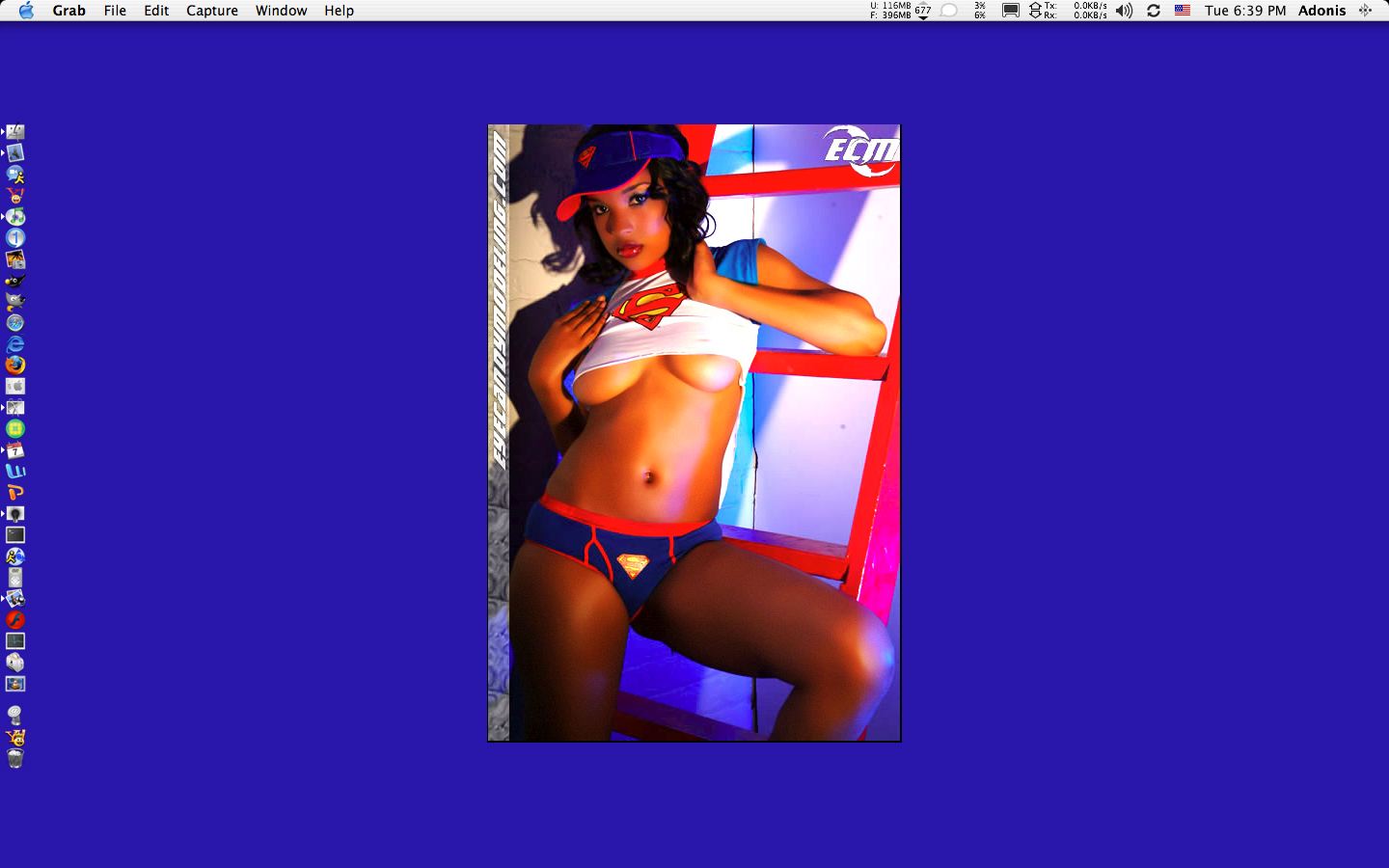The image size is (1389, 868).
Task: Click the blue number 1 app icon
Action: point(15,238)
